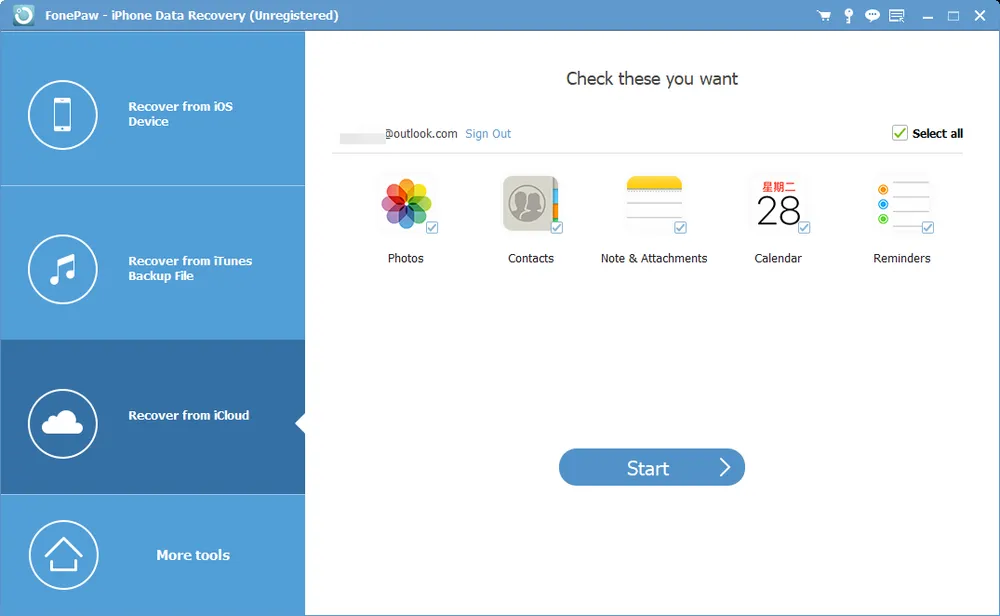
Task: Click the Photos flower icon
Action: click(406, 204)
